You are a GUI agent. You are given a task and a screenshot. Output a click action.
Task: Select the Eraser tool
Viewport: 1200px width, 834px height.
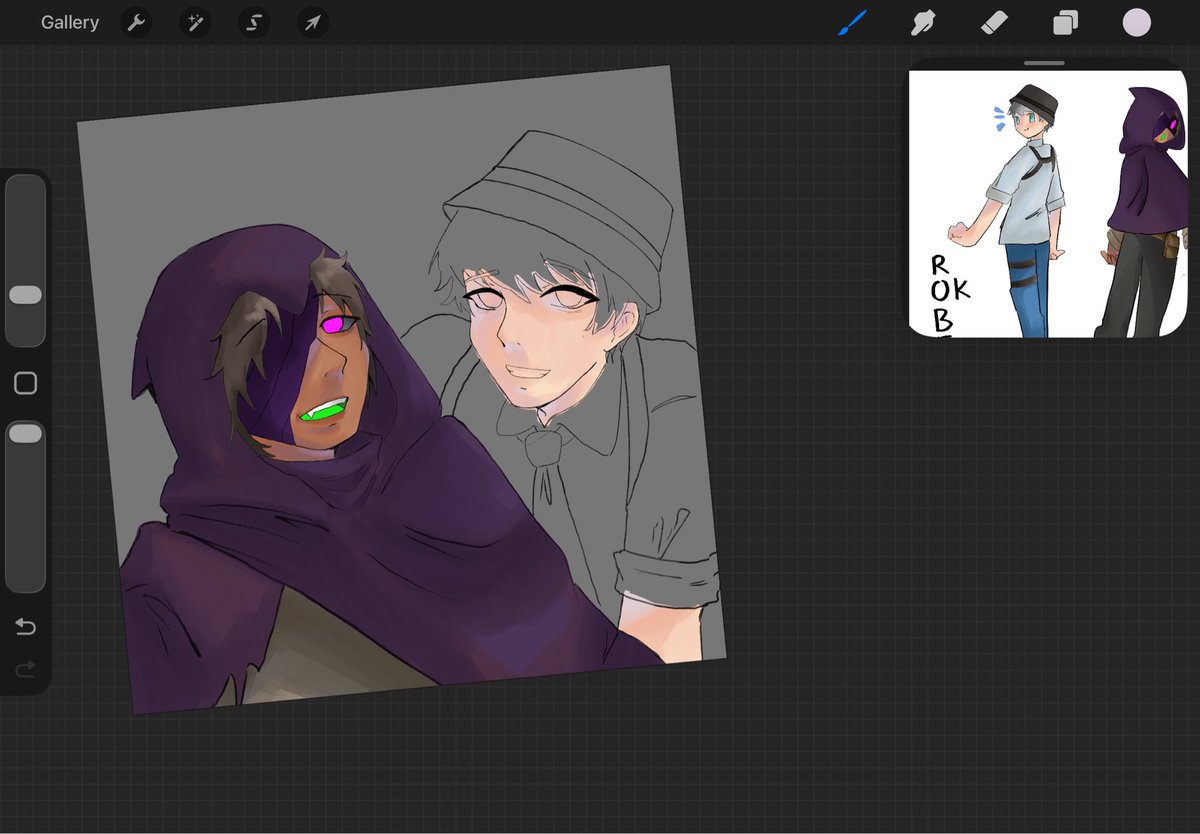coord(993,22)
